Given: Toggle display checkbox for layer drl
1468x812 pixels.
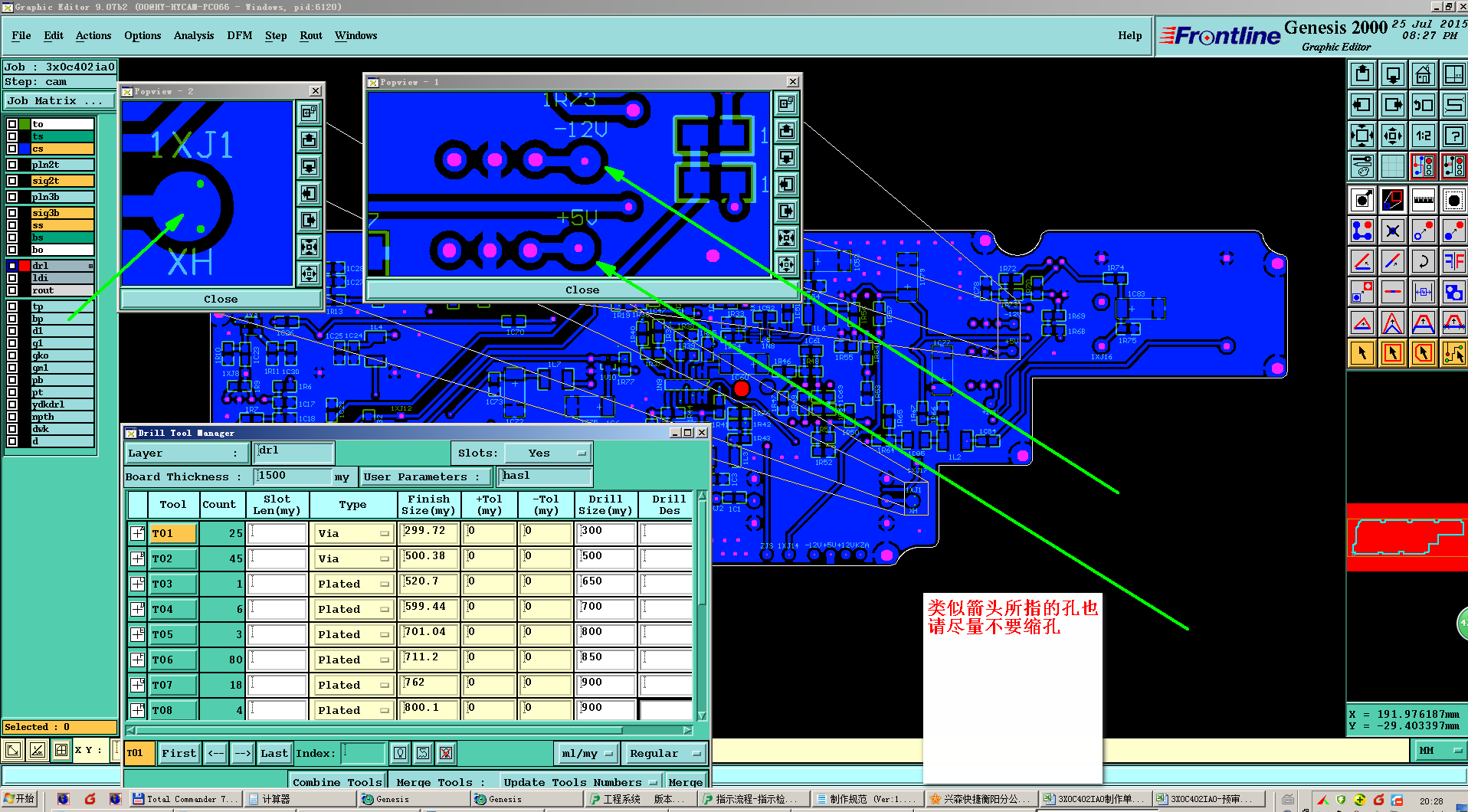Looking at the screenshot, I should [12, 266].
